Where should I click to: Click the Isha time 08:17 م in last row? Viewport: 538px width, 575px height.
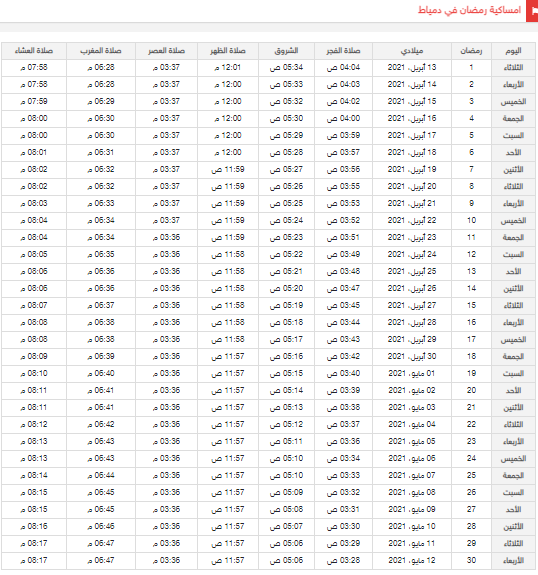pyautogui.click(x=34, y=560)
